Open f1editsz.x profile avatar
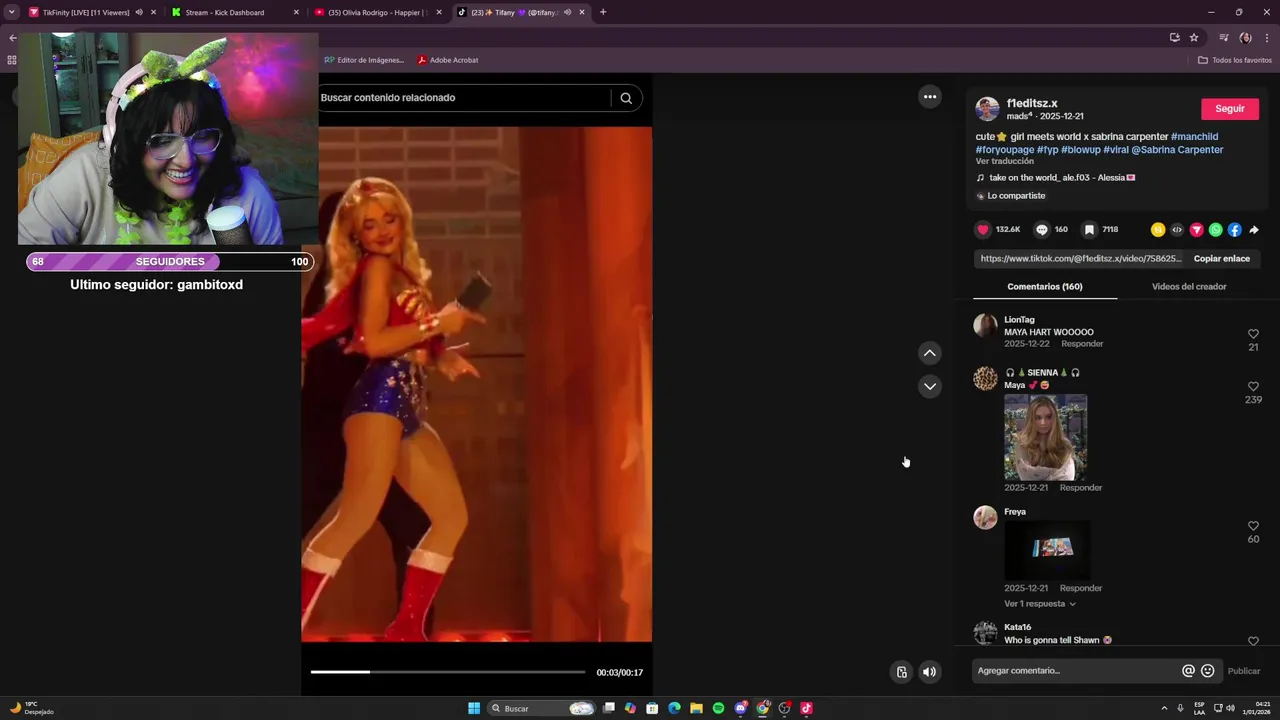The image size is (1280, 720). pyautogui.click(x=987, y=109)
